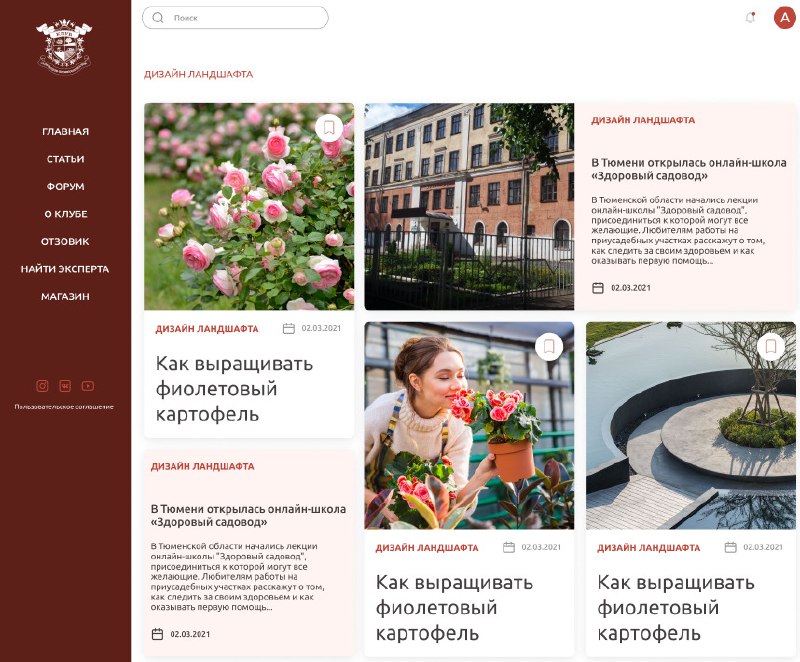Bookmark the woman with flowerpot article
Image resolution: width=800 pixels, height=662 pixels.
pyautogui.click(x=549, y=347)
